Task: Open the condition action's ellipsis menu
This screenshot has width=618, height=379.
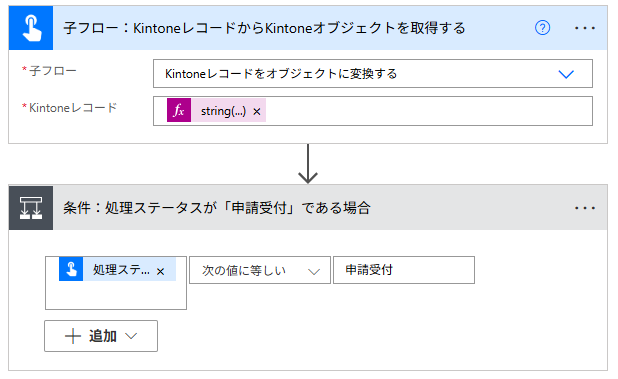Action: pyautogui.click(x=585, y=208)
